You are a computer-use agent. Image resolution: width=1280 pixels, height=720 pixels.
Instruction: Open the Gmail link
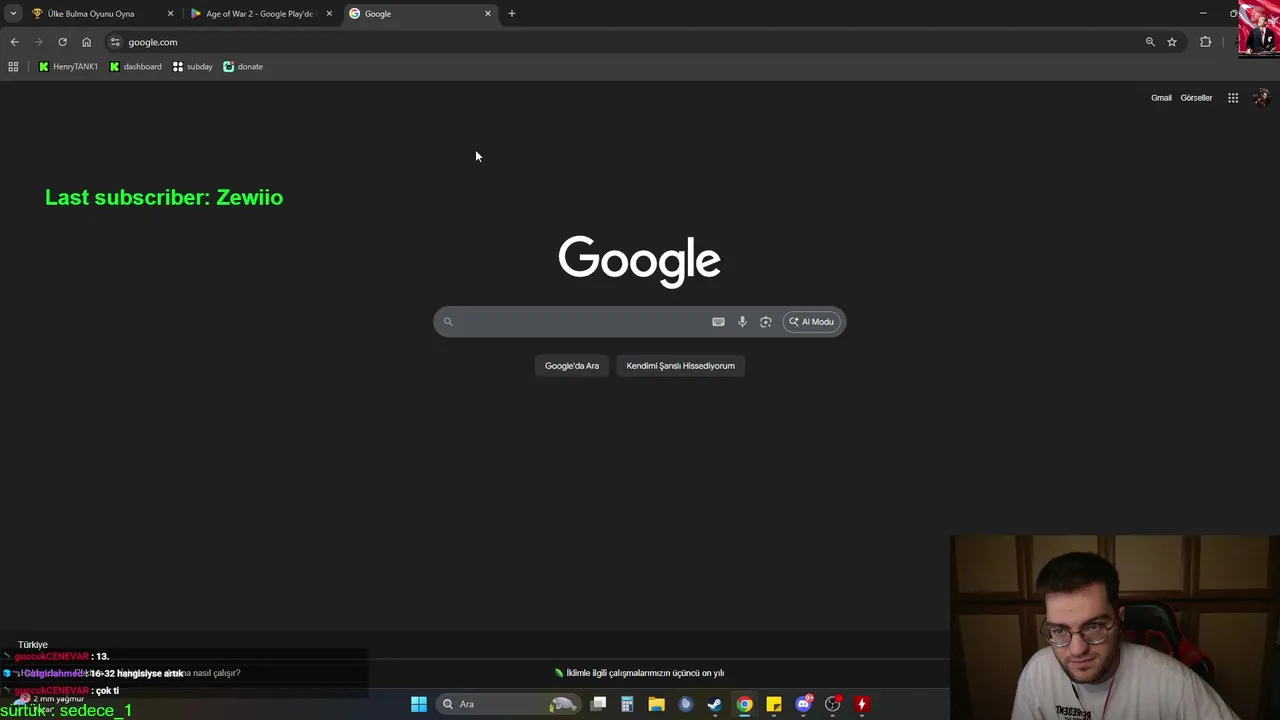1161,98
